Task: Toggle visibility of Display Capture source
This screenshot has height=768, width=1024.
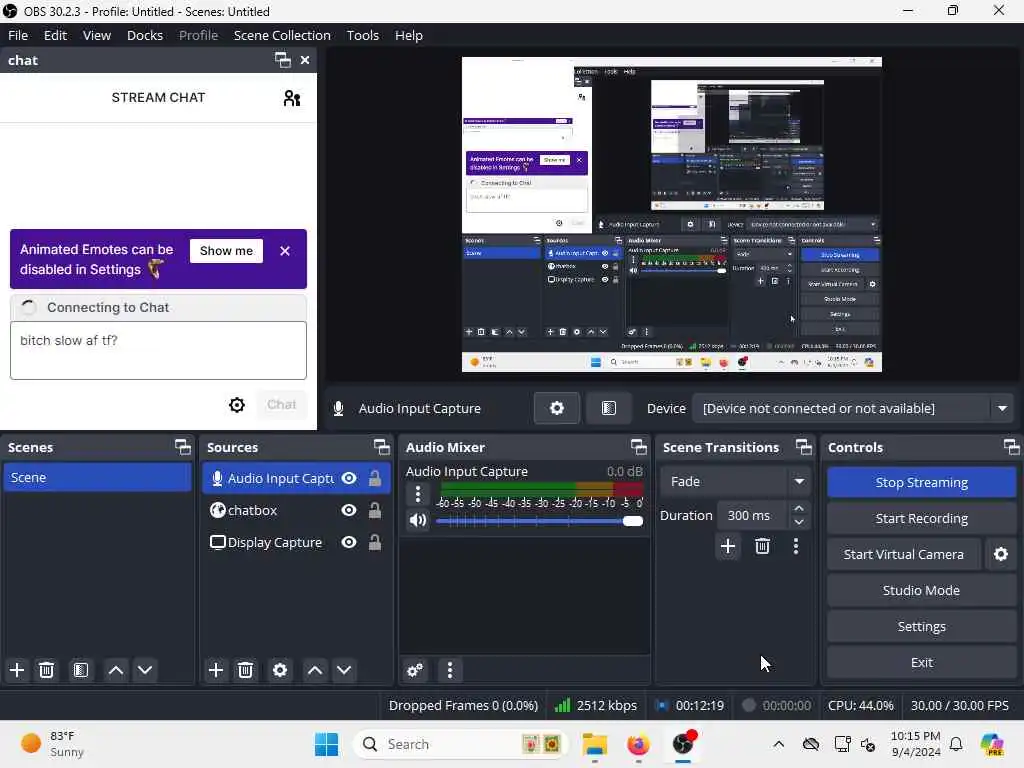Action: 349,542
